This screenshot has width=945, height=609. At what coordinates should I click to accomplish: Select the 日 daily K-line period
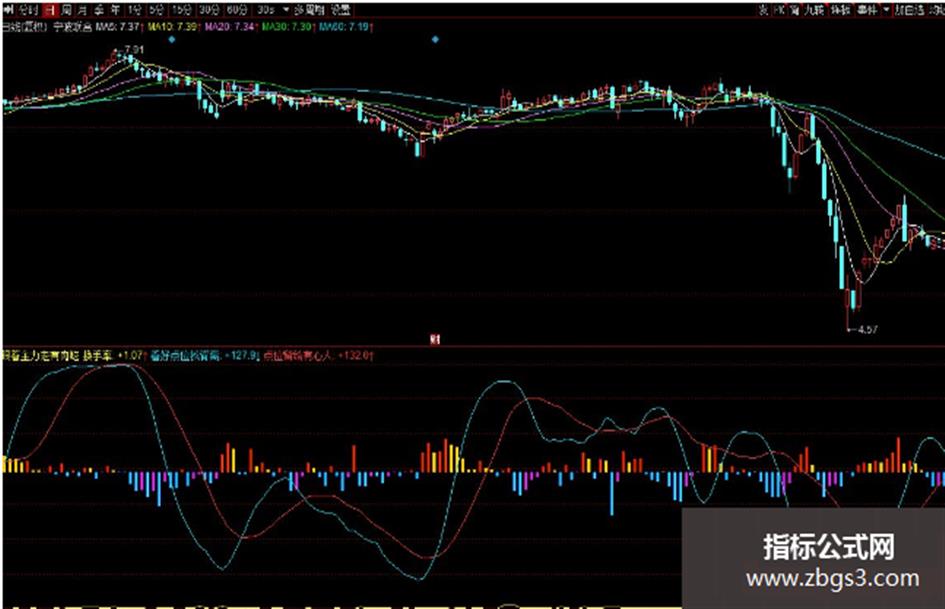[49, 10]
